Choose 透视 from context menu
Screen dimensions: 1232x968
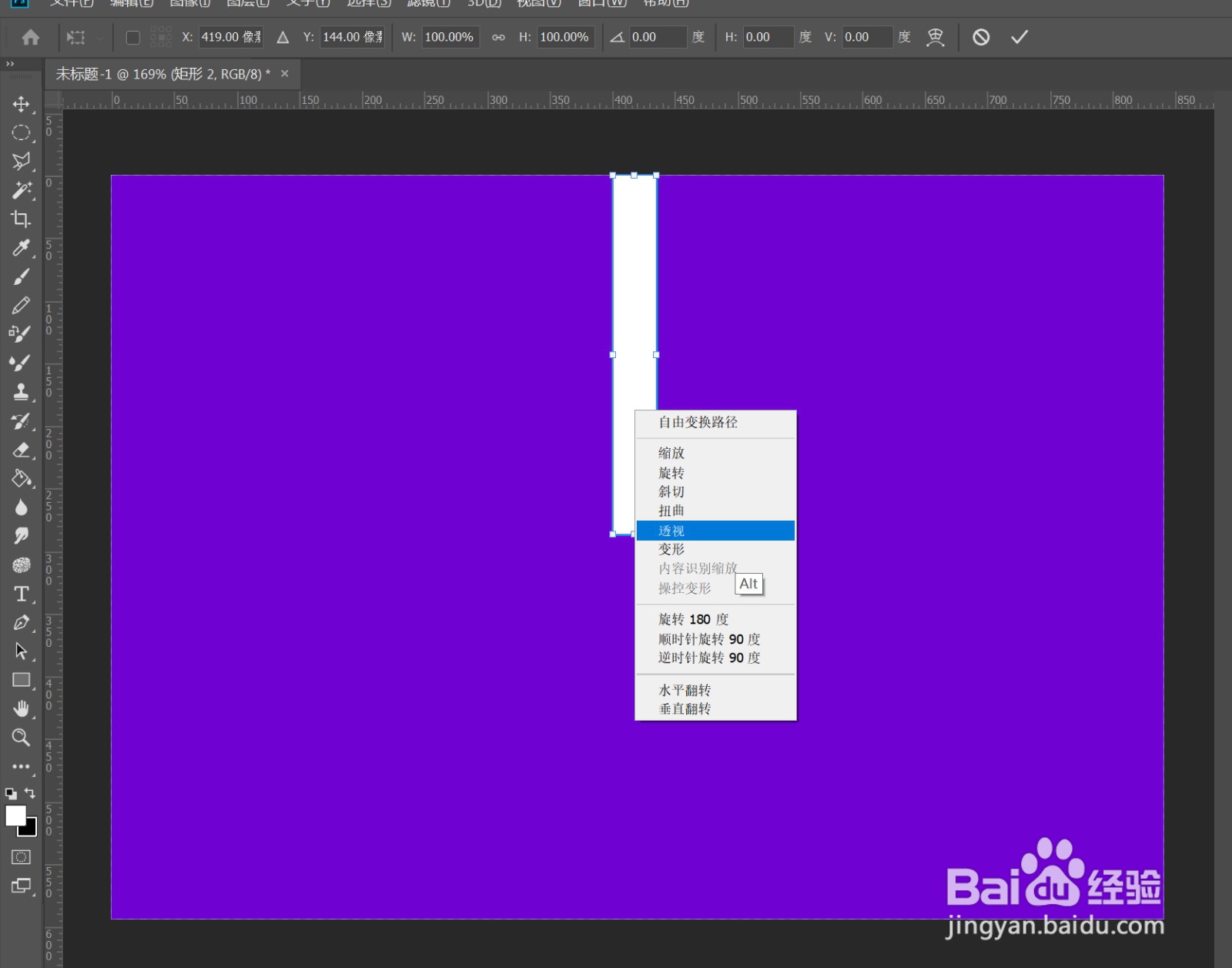point(715,531)
